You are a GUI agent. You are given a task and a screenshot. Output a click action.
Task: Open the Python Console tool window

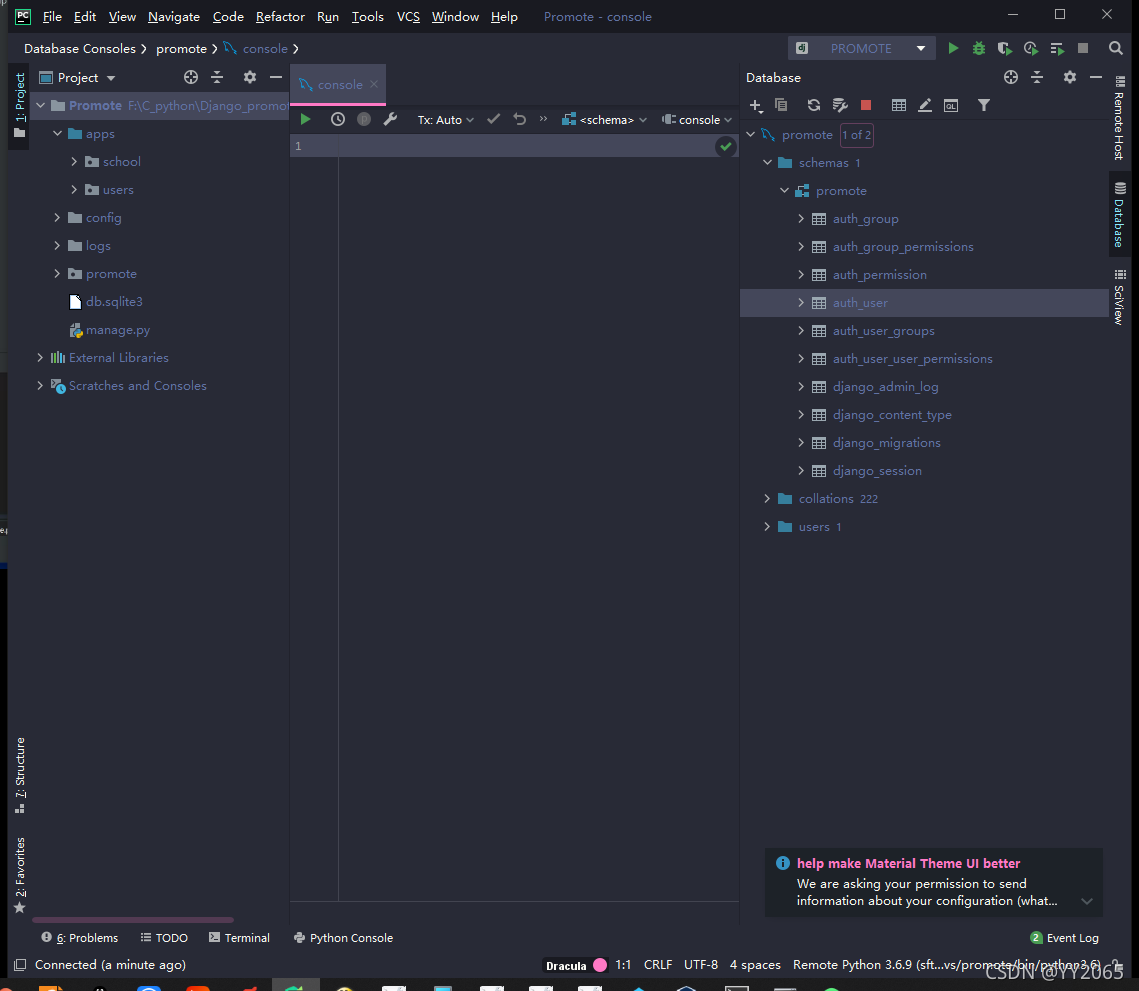click(x=343, y=938)
